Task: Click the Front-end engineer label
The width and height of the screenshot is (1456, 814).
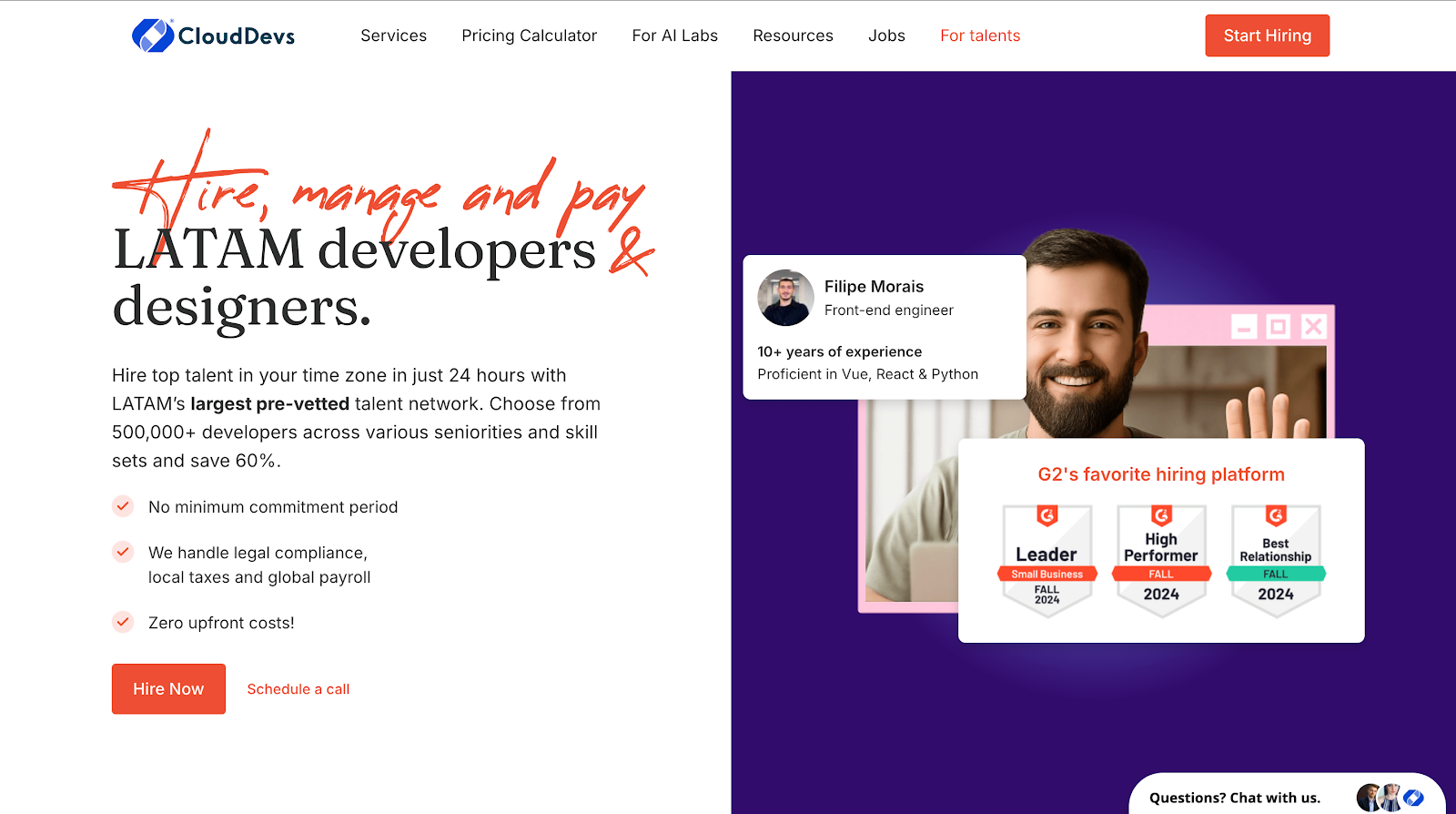Action: [889, 310]
